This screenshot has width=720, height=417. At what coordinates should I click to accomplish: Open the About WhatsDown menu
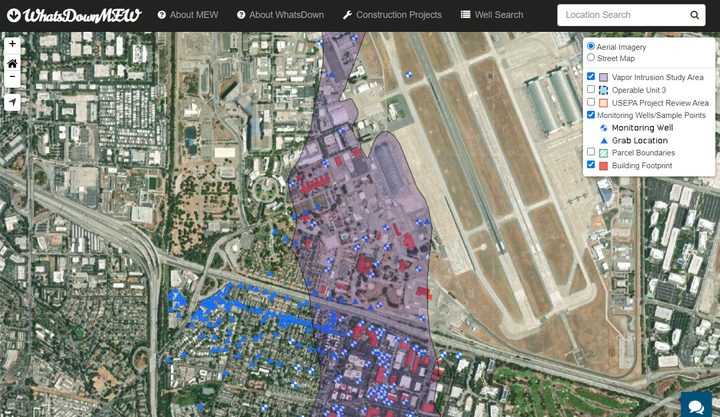pyautogui.click(x=281, y=15)
